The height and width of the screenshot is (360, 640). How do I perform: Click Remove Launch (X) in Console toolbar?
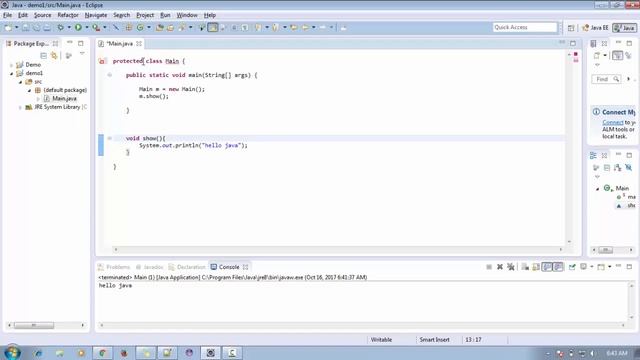click(500, 267)
